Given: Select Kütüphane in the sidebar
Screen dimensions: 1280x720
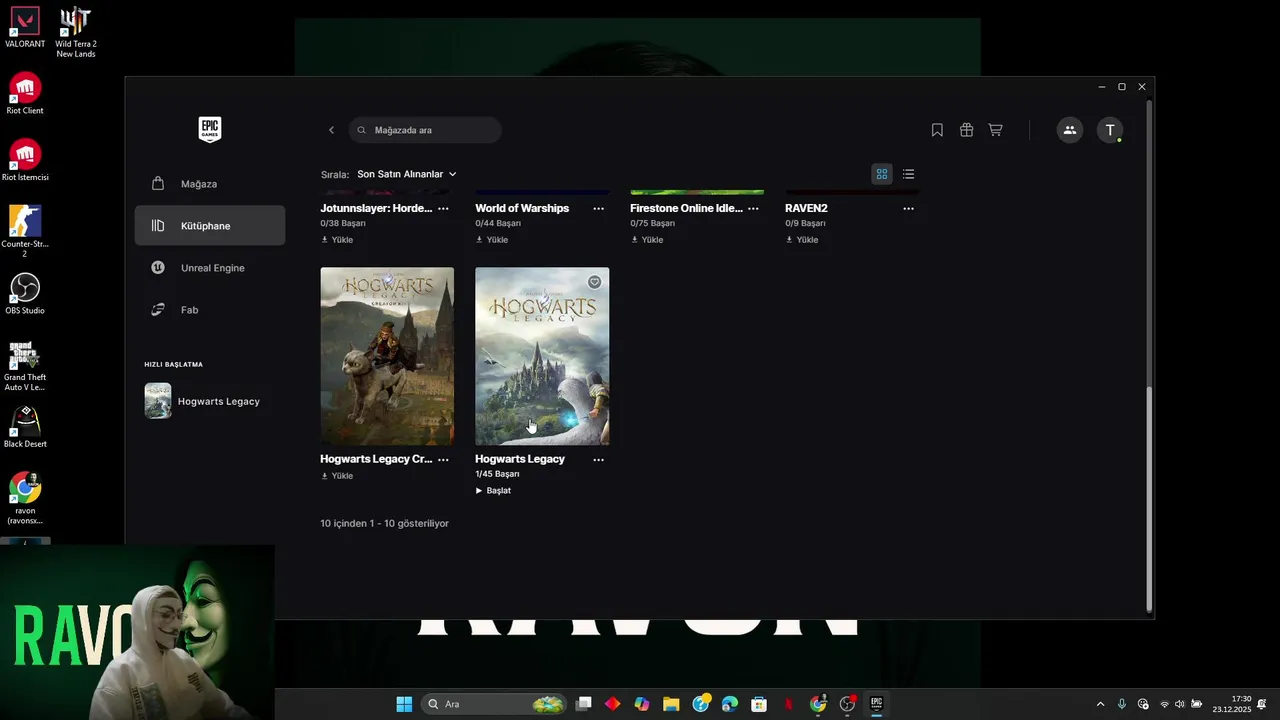Looking at the screenshot, I should (210, 226).
